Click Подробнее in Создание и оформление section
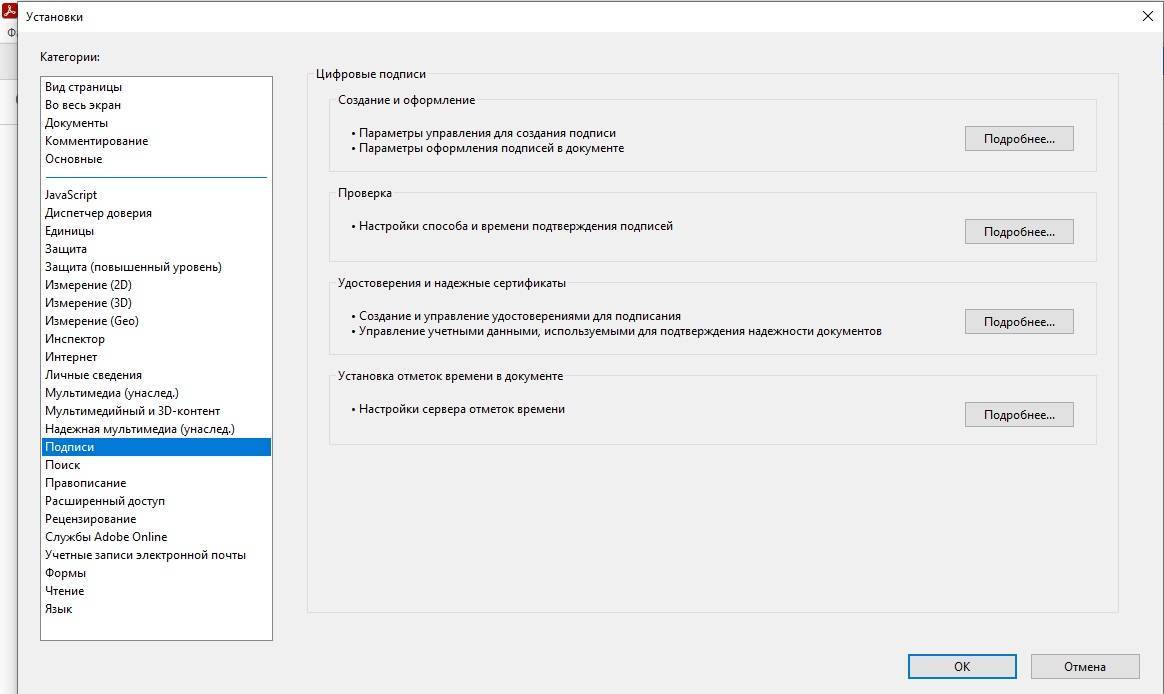1164x694 pixels. [x=1018, y=139]
